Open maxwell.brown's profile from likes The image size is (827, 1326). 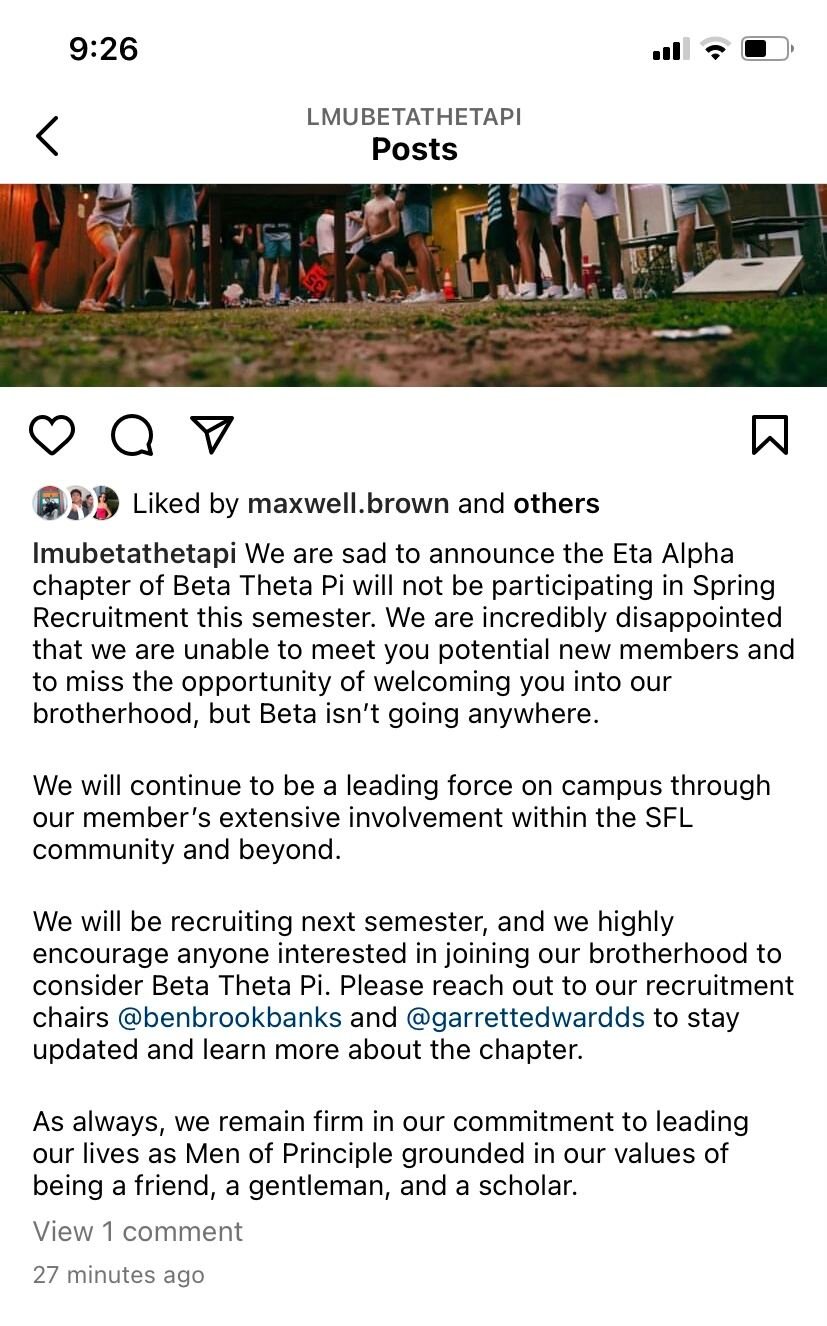click(x=348, y=503)
